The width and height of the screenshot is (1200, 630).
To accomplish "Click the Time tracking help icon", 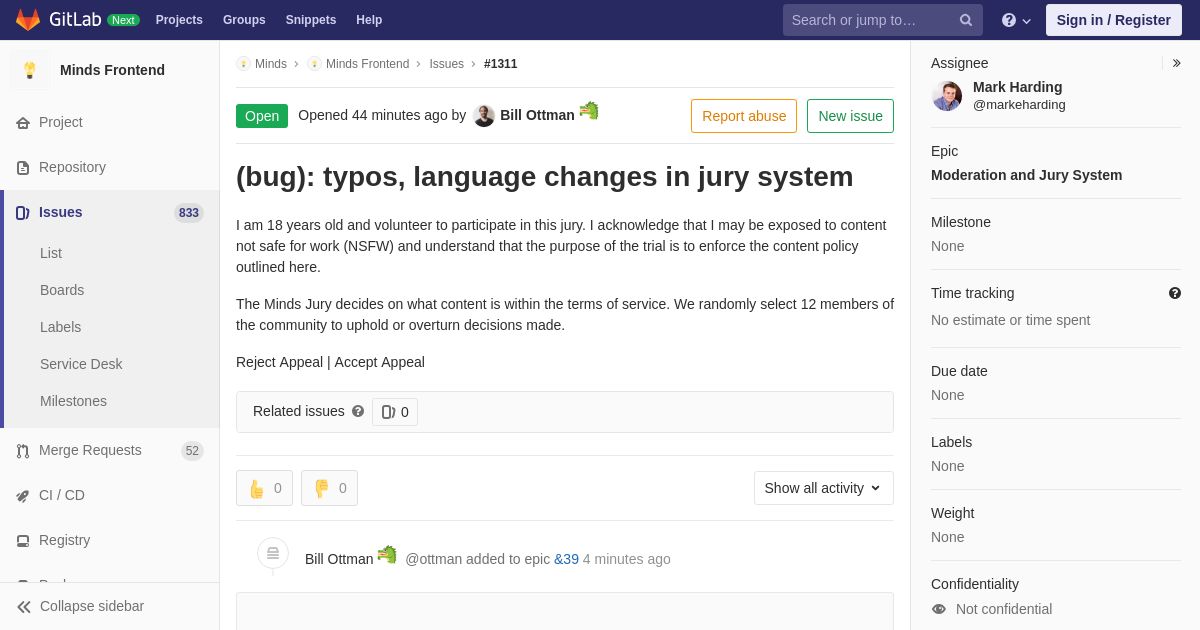I will coord(1175,293).
